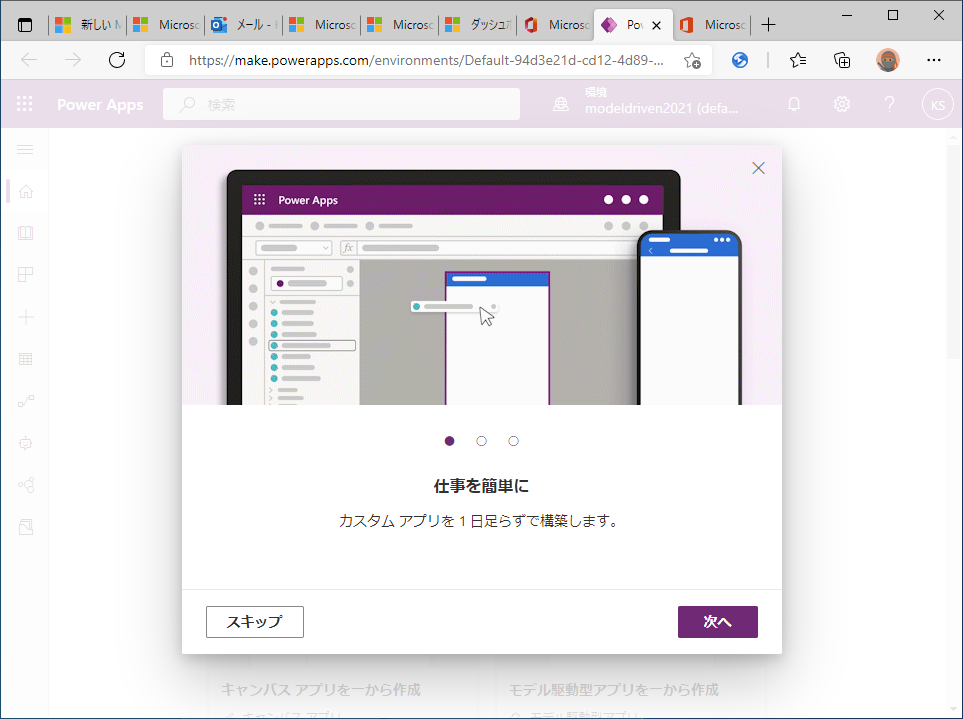Switch to the 新しい tab
The width and height of the screenshot is (963, 719).
[x=87, y=25]
